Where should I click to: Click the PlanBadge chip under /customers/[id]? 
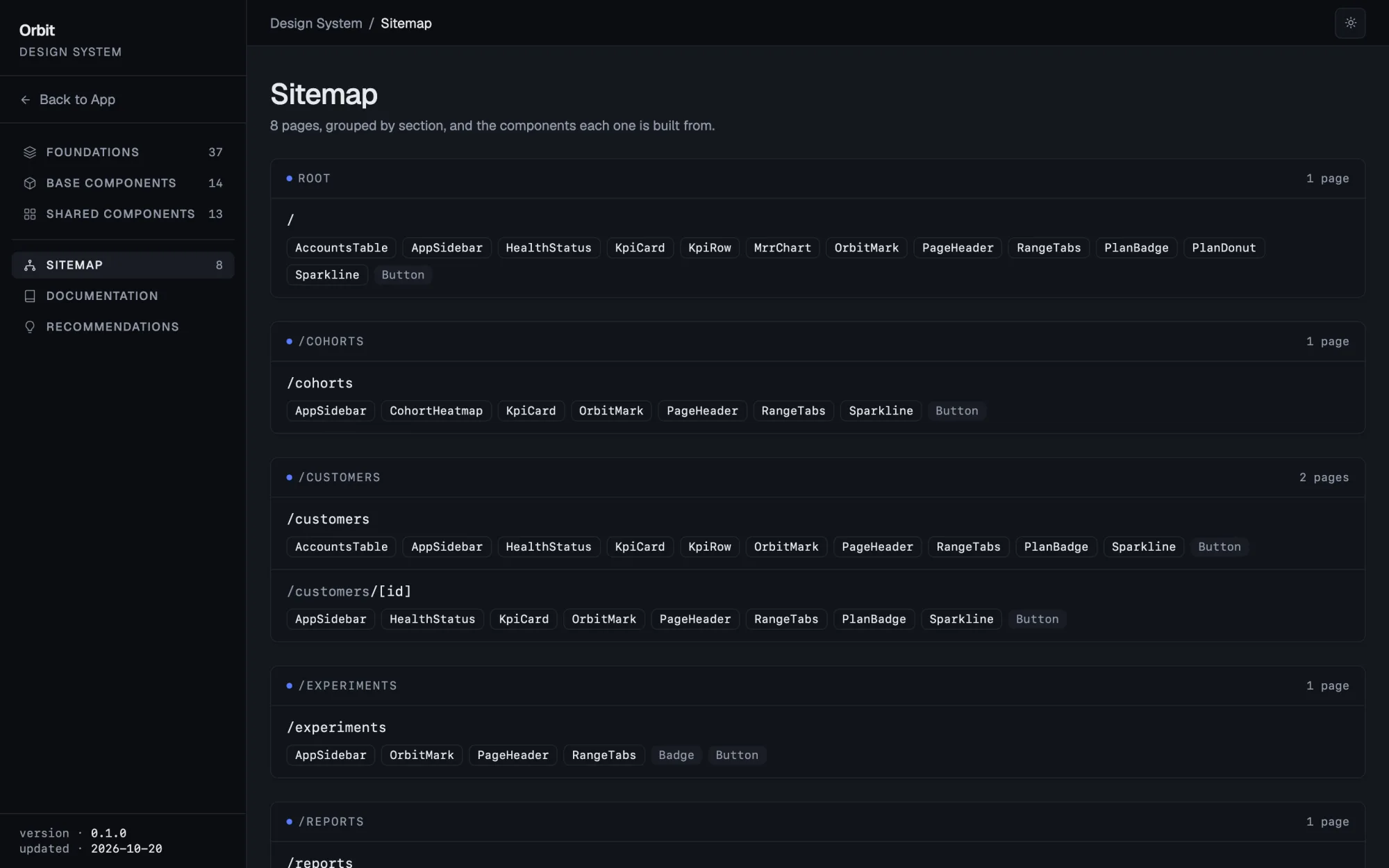pyautogui.click(x=874, y=619)
